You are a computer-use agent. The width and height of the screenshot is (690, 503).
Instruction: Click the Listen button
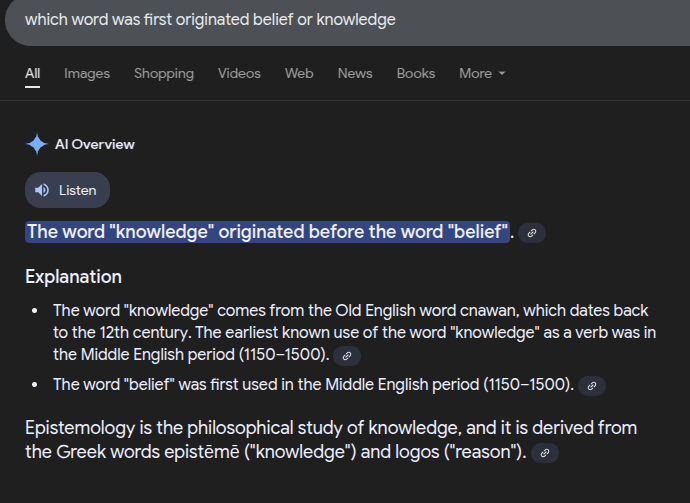coord(67,190)
